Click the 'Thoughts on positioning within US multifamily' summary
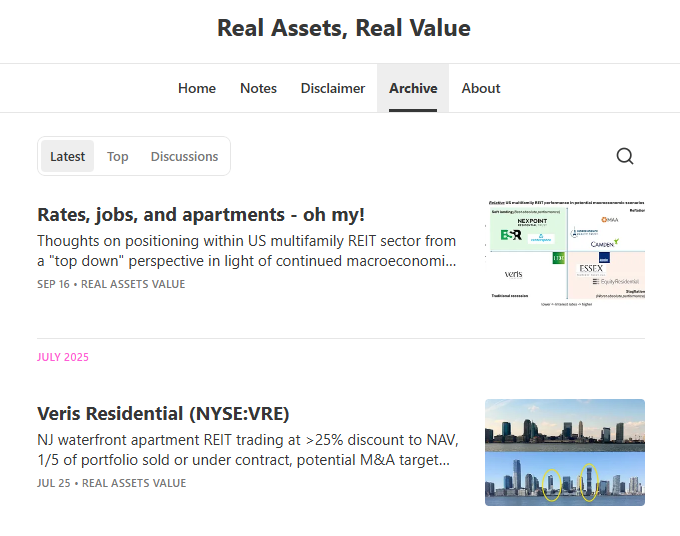Viewport: 680px width, 536px height. pyautogui.click(x=247, y=251)
